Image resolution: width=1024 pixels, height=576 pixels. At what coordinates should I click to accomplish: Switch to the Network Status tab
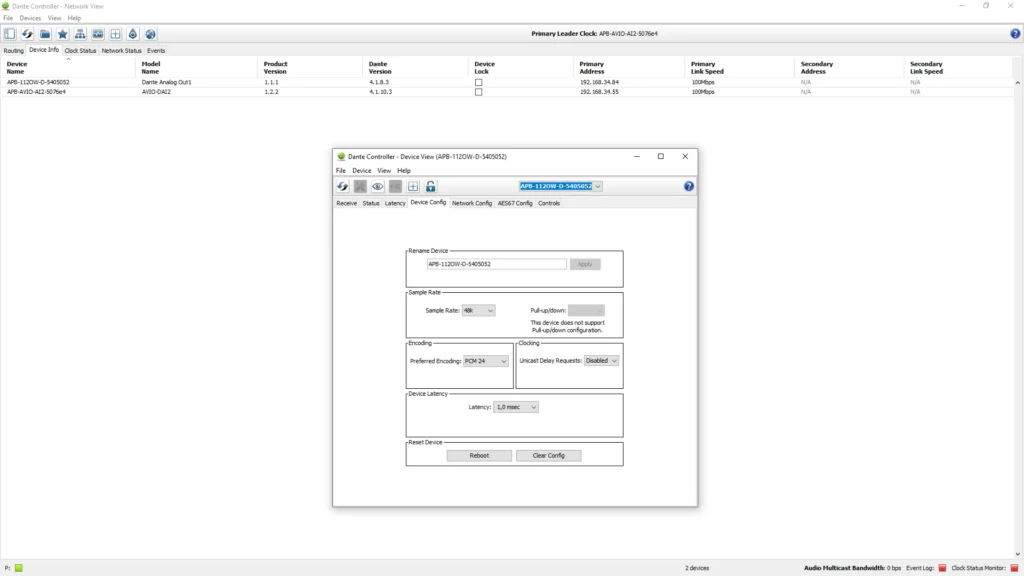121,51
